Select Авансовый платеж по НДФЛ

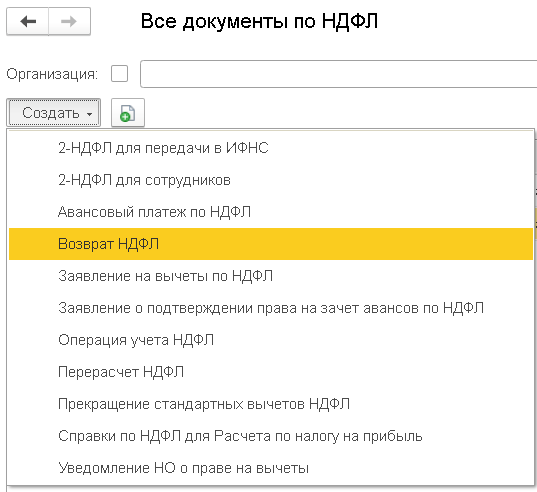tap(271, 212)
